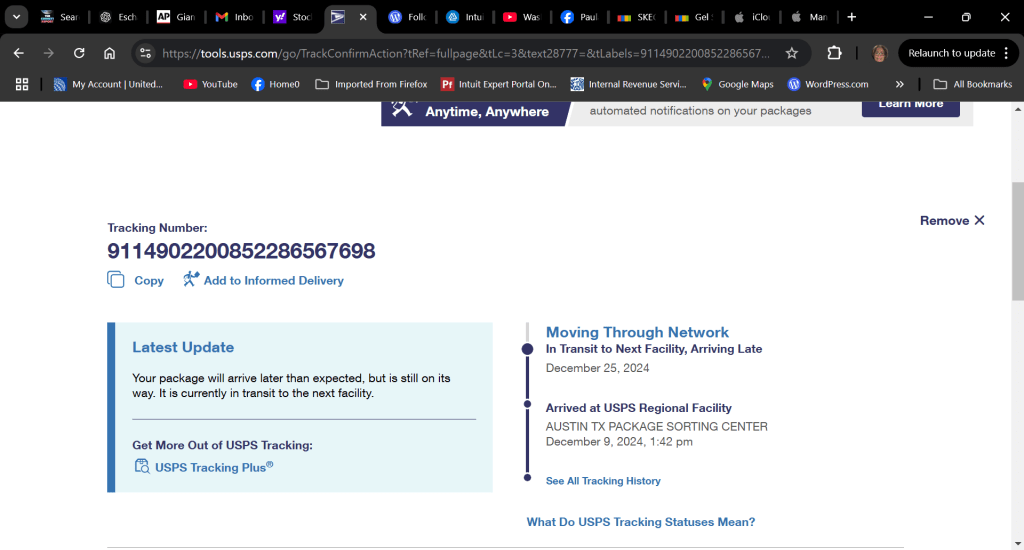Go to the browser home page icon

pos(110,53)
